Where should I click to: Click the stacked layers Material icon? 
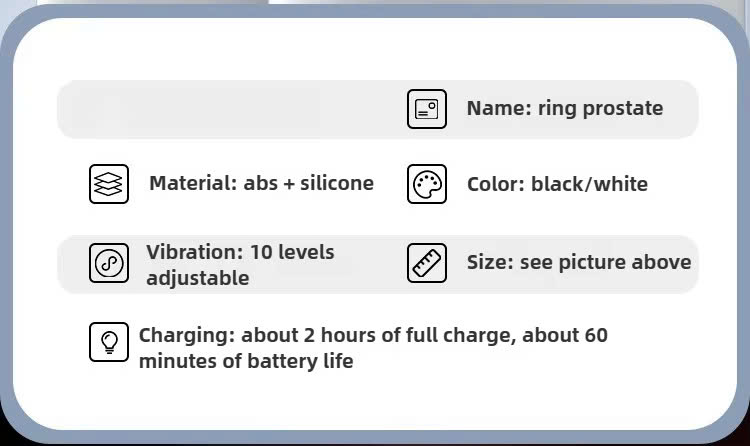(109, 184)
